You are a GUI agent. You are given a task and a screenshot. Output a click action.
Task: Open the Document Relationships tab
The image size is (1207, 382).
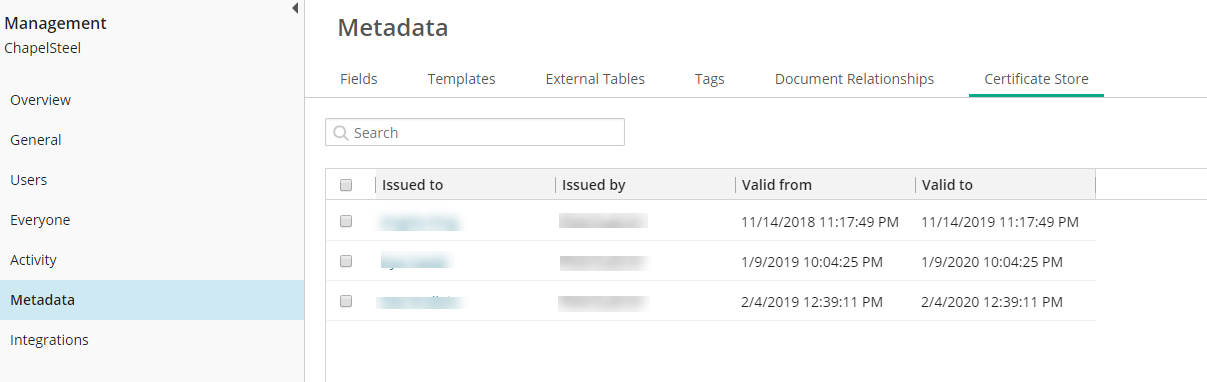click(854, 79)
